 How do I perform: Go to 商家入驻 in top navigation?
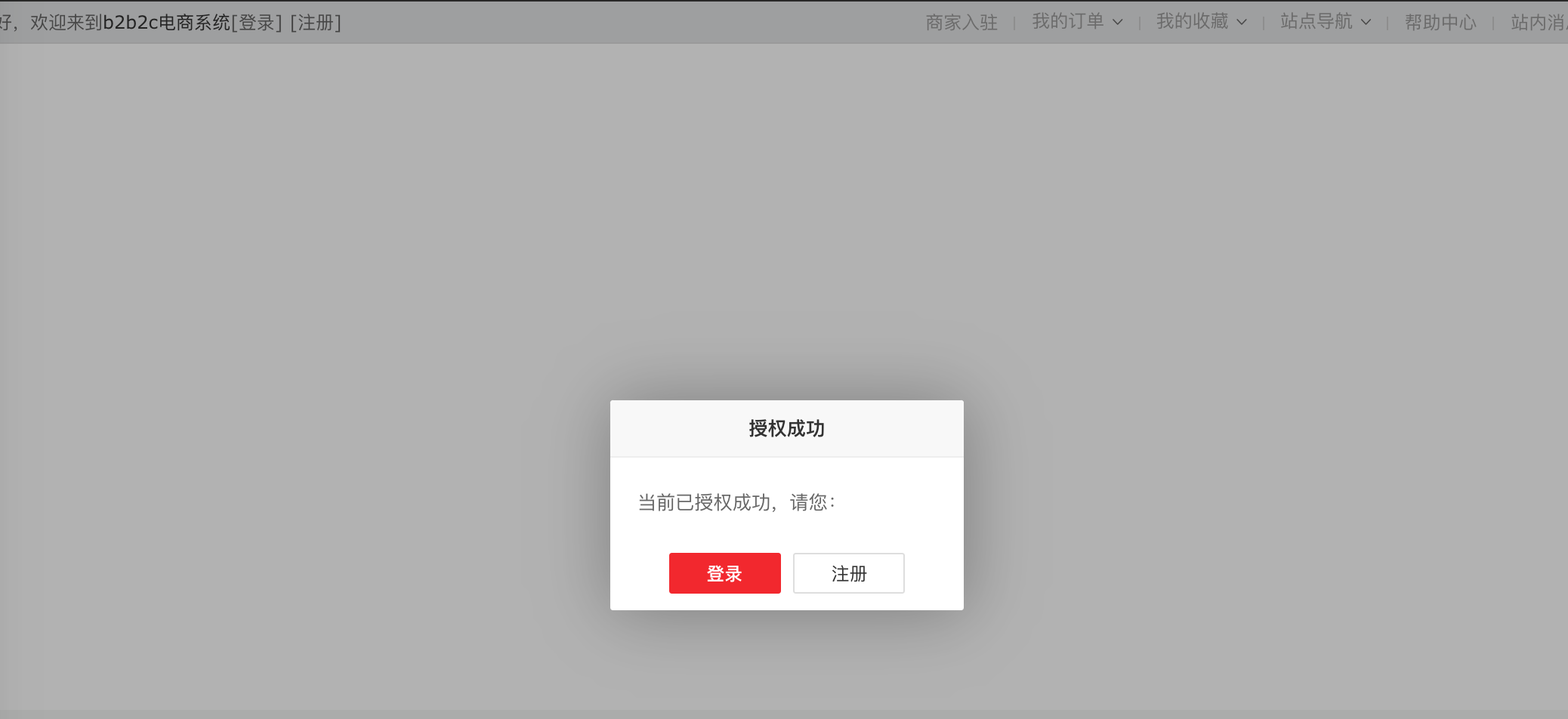click(961, 23)
